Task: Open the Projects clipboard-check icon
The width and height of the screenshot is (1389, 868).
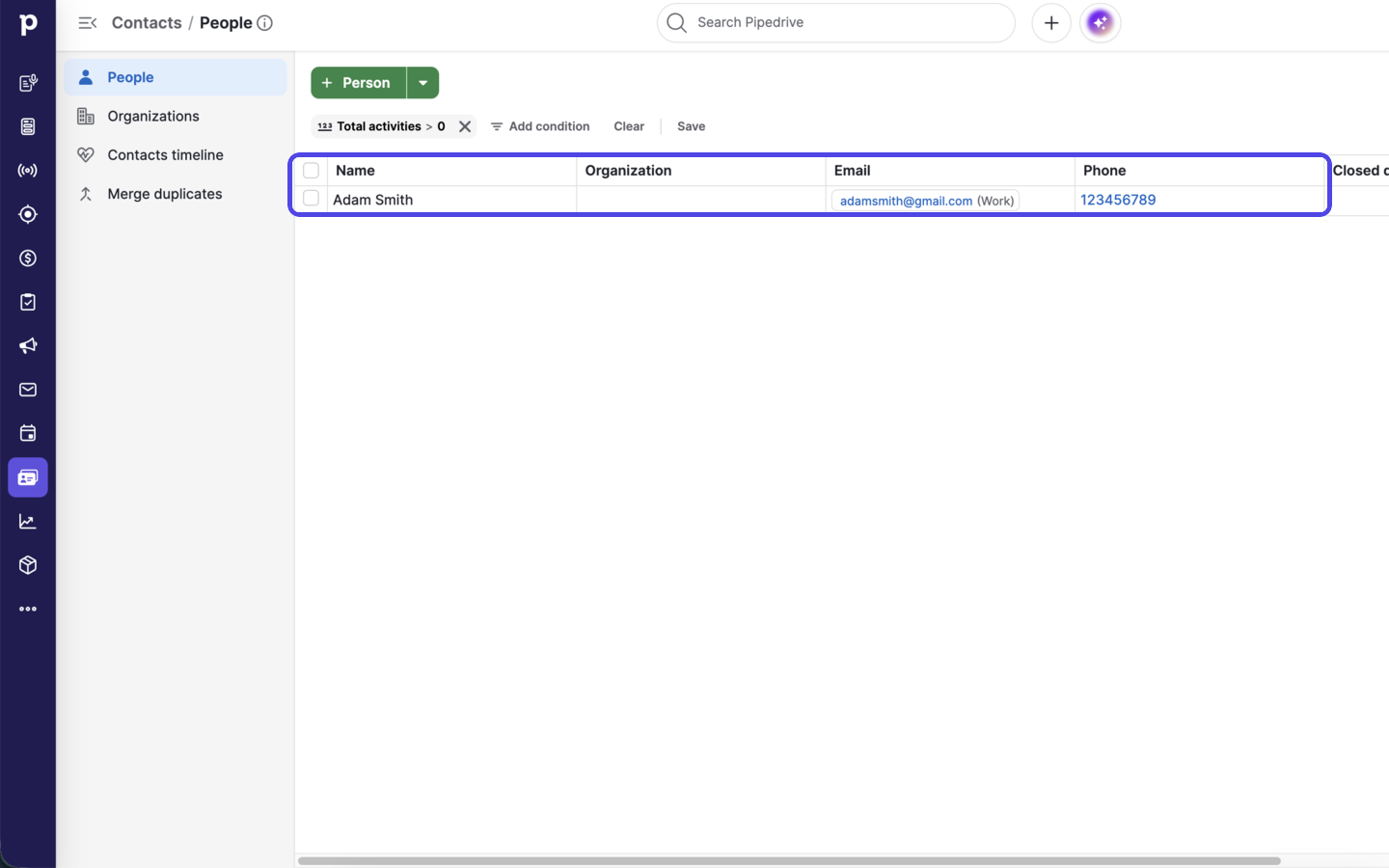Action: tap(28, 302)
